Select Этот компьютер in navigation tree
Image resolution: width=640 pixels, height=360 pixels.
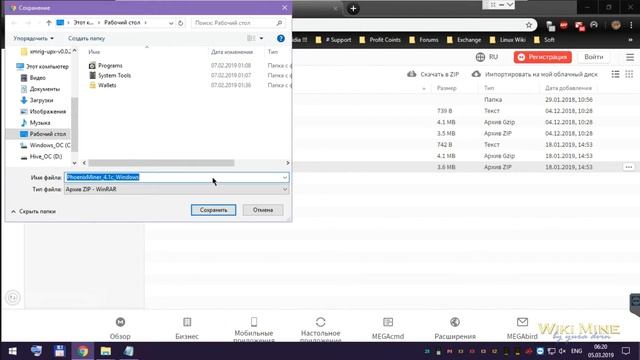click(x=42, y=66)
